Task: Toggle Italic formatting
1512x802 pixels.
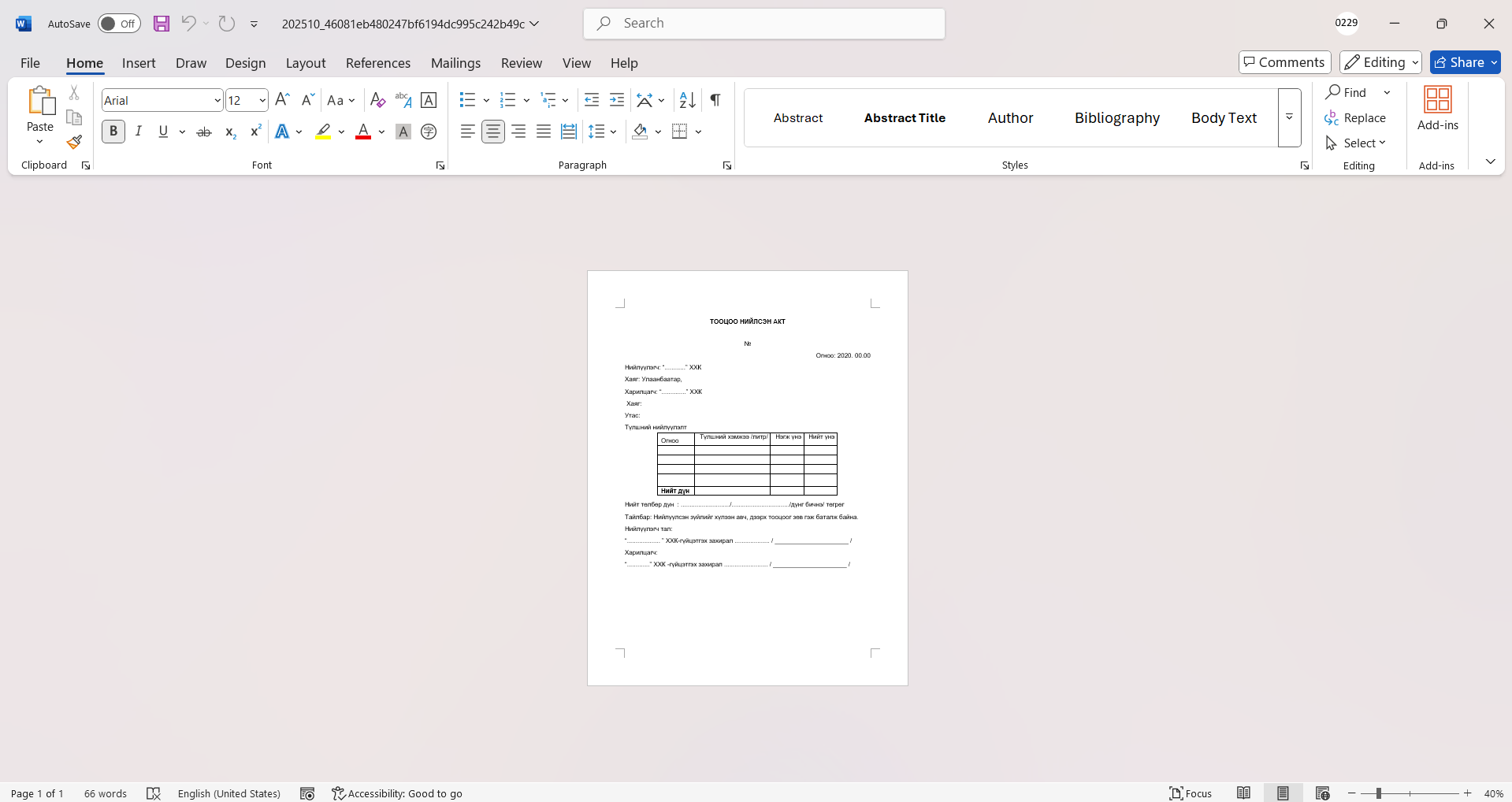Action: [139, 132]
